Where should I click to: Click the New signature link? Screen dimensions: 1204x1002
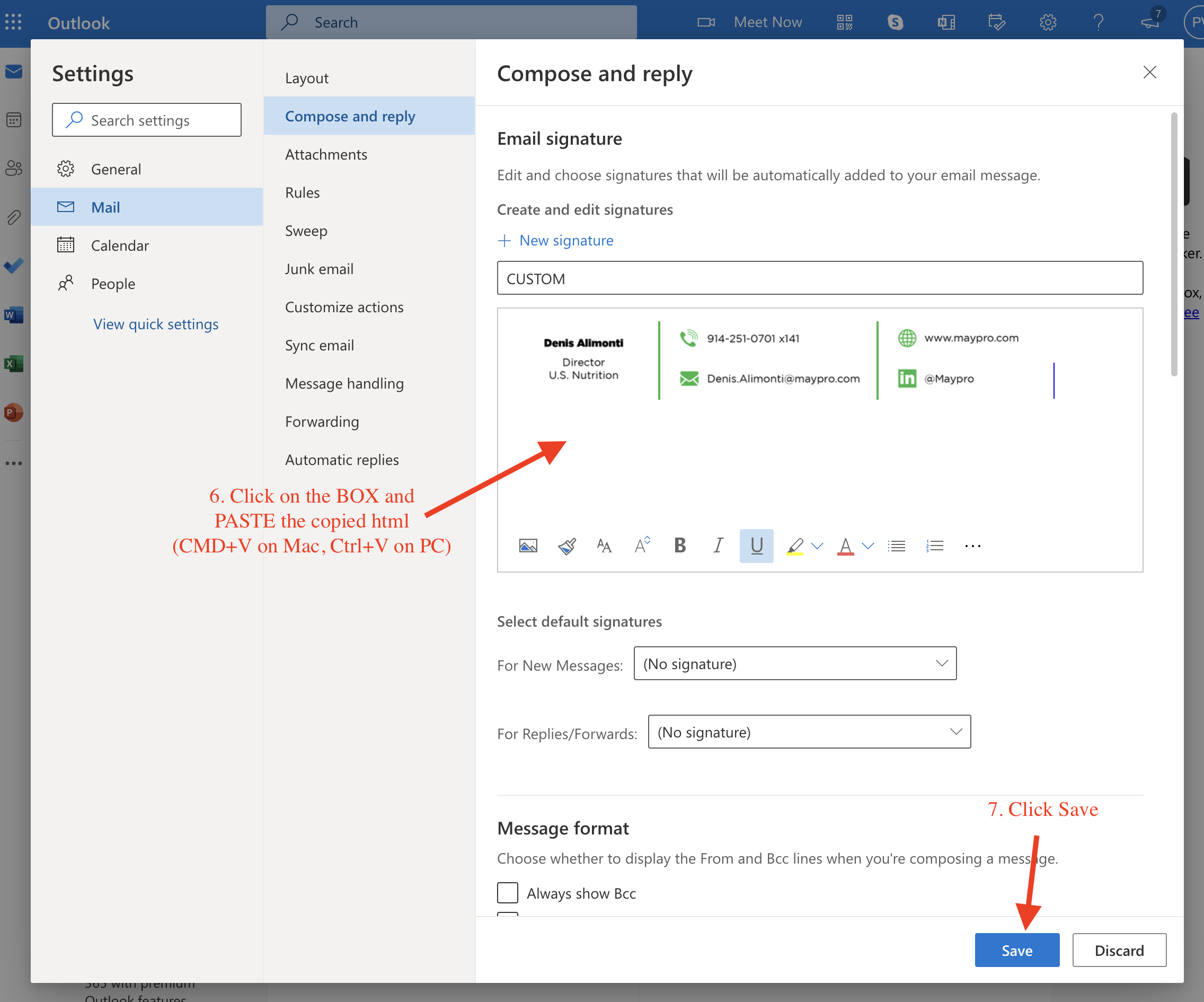(x=565, y=240)
